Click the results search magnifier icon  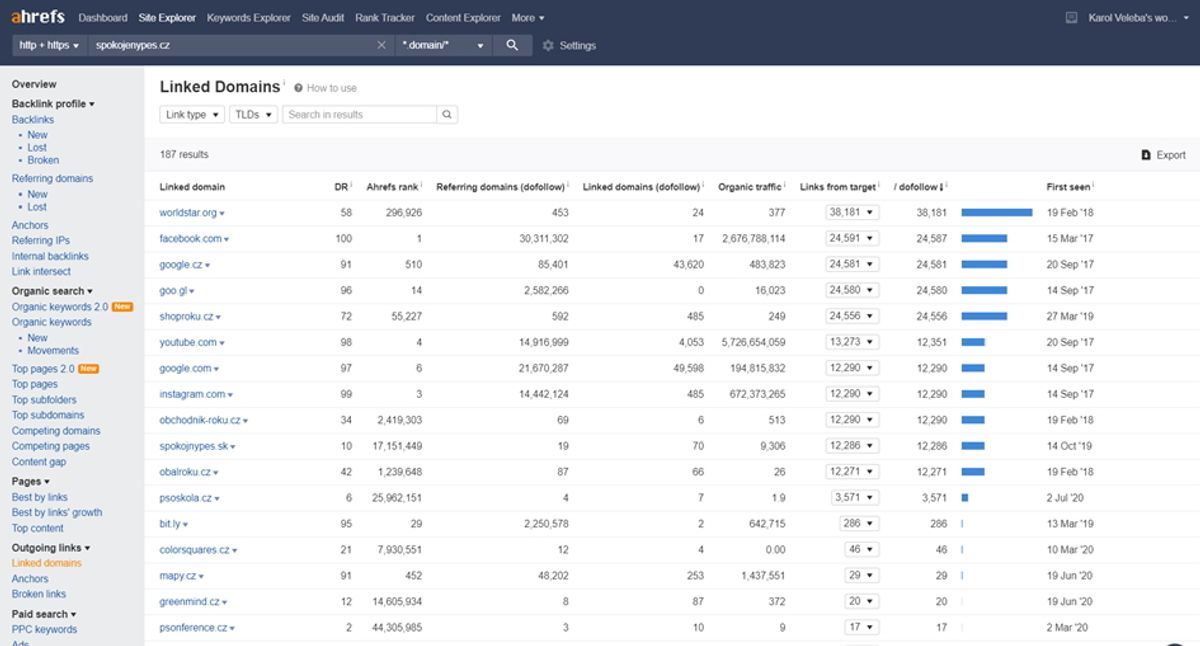(x=447, y=115)
